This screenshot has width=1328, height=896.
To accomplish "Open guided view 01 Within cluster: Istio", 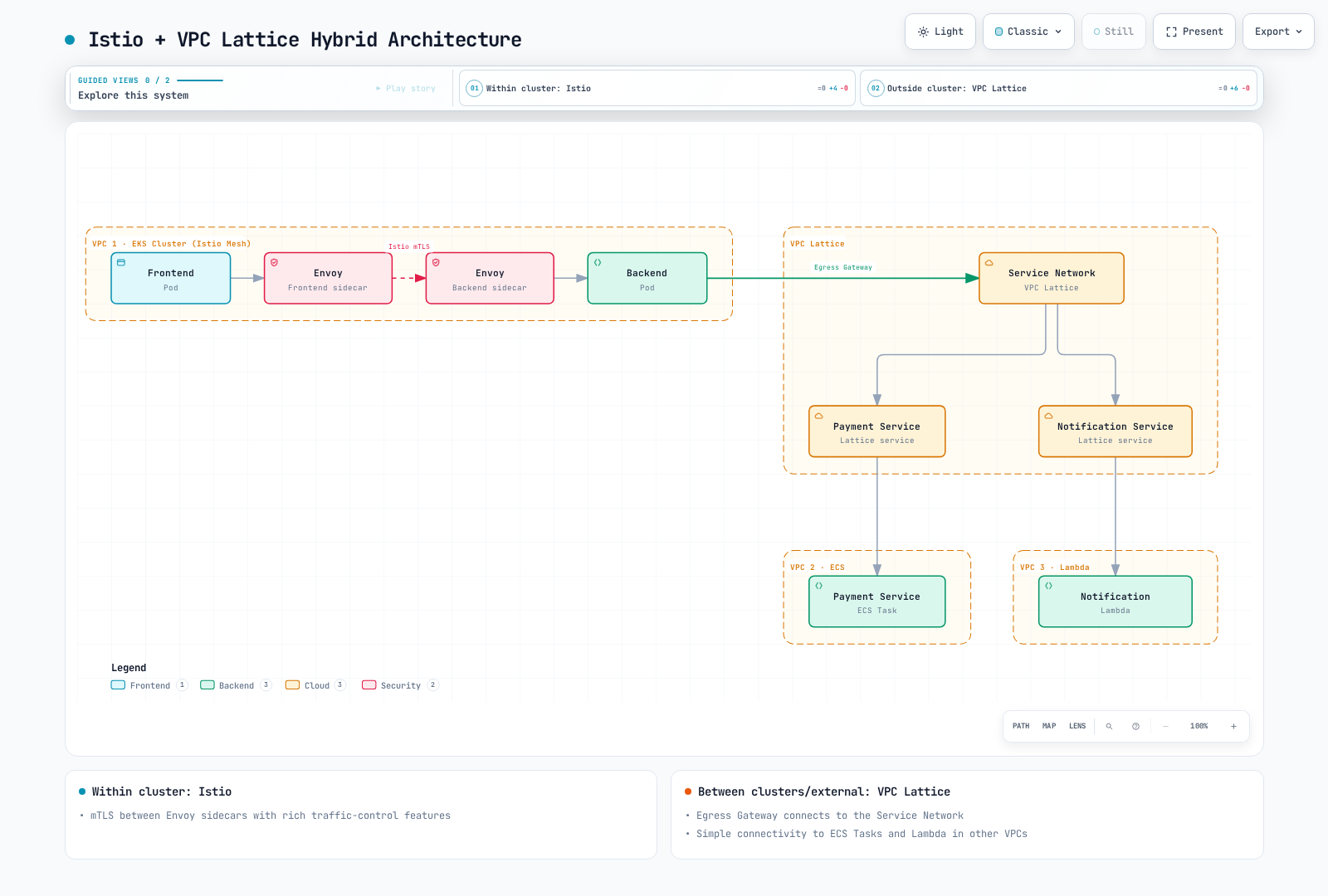I will click(657, 88).
